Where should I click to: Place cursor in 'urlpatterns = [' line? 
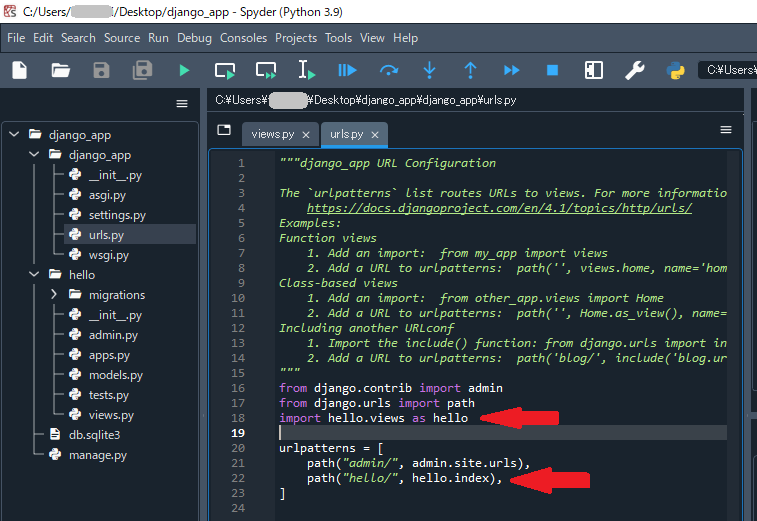pos(331,448)
